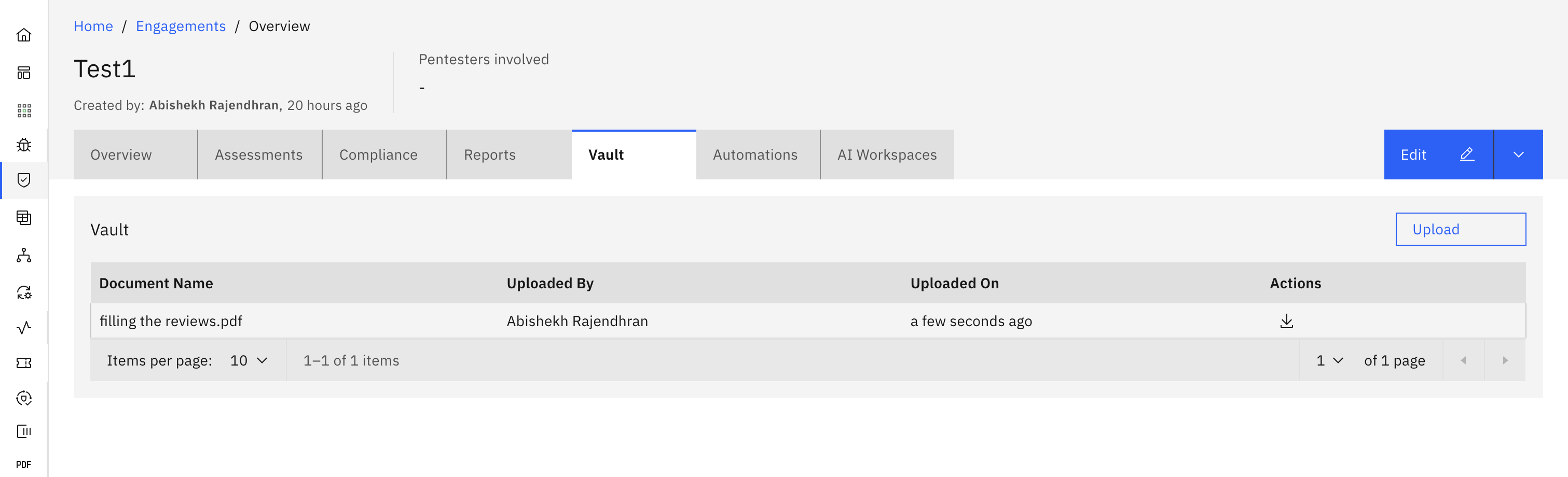
Task: Open the table icon in sidebar
Action: [x=24, y=217]
